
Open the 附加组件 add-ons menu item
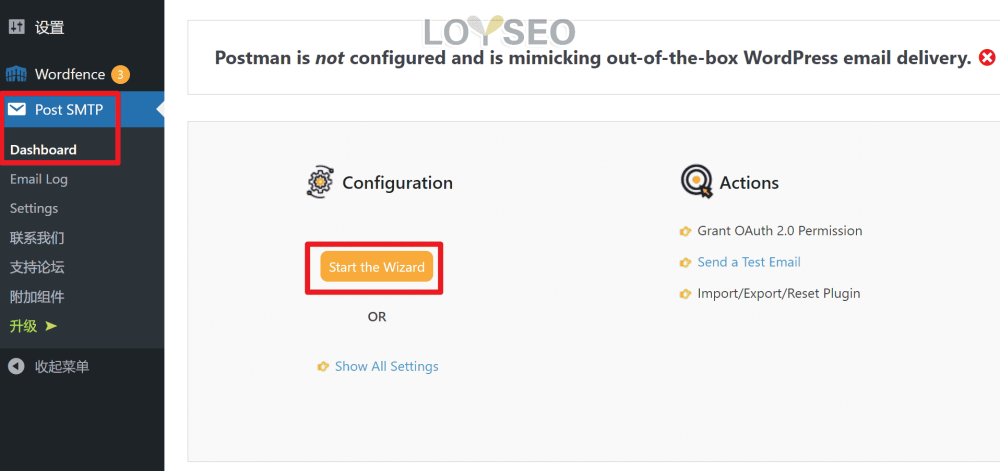coord(37,296)
